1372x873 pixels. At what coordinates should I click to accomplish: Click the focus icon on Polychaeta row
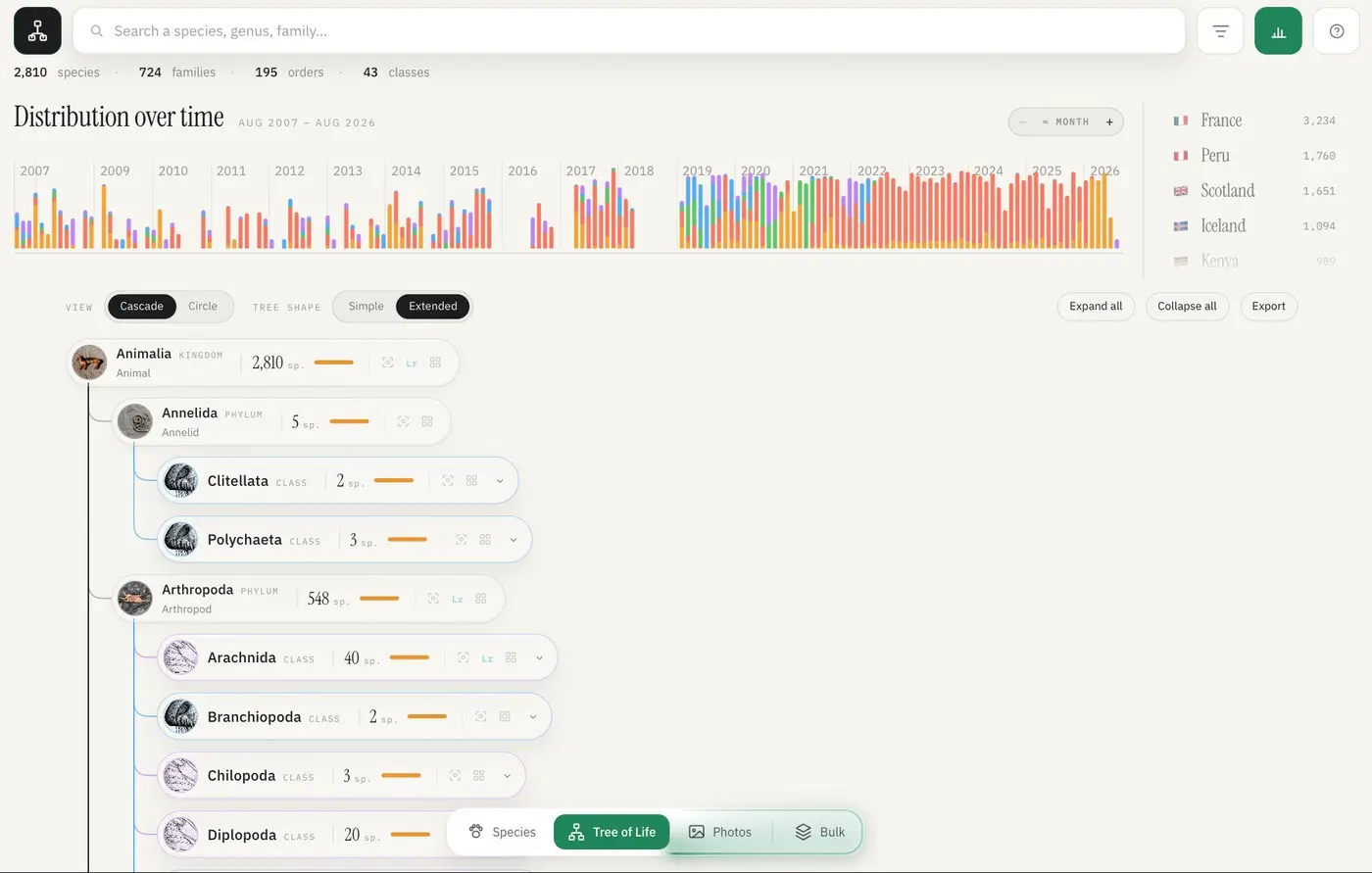click(461, 539)
